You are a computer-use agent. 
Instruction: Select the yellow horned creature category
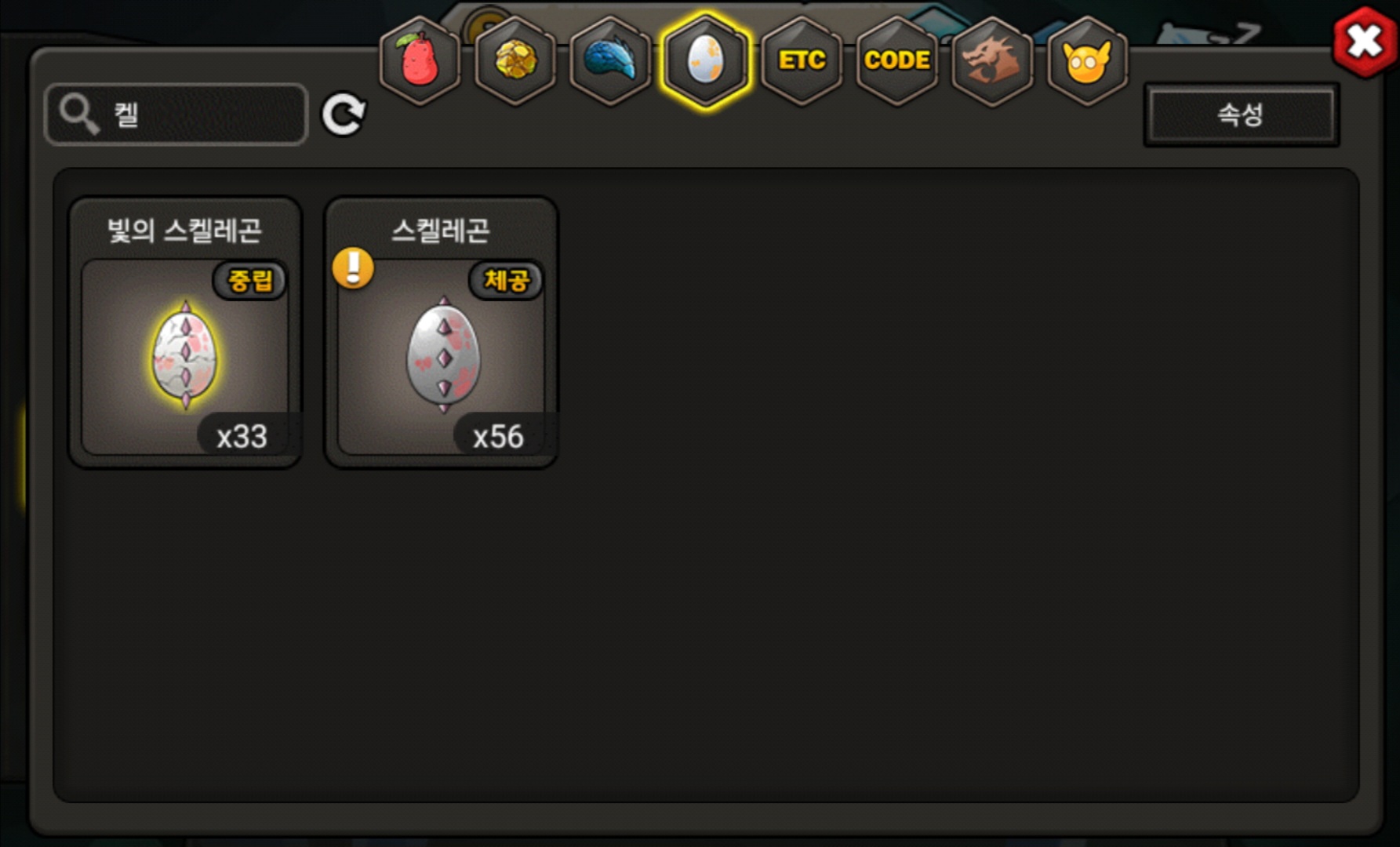[x=1087, y=60]
